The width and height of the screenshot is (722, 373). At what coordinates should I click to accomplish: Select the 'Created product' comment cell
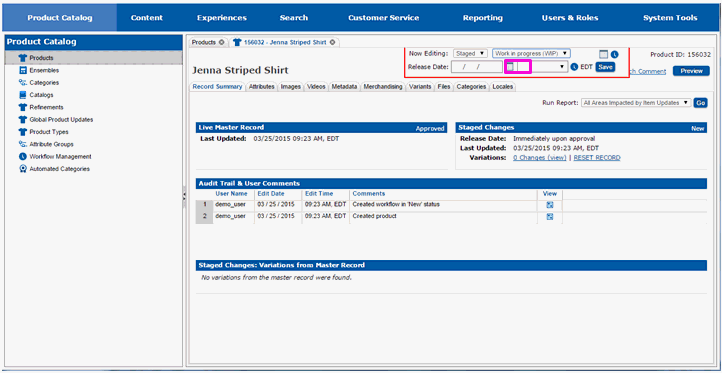[x=374, y=216]
